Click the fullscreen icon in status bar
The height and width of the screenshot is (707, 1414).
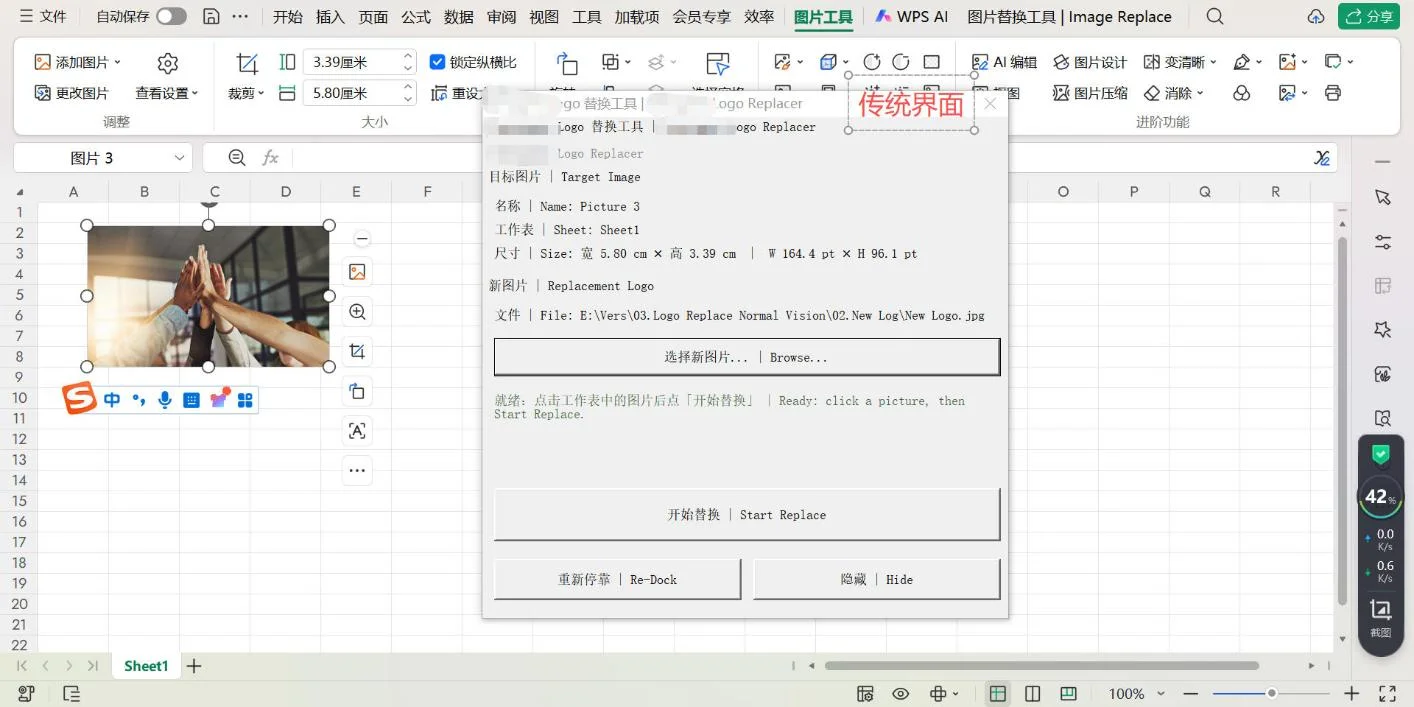coord(1387,693)
